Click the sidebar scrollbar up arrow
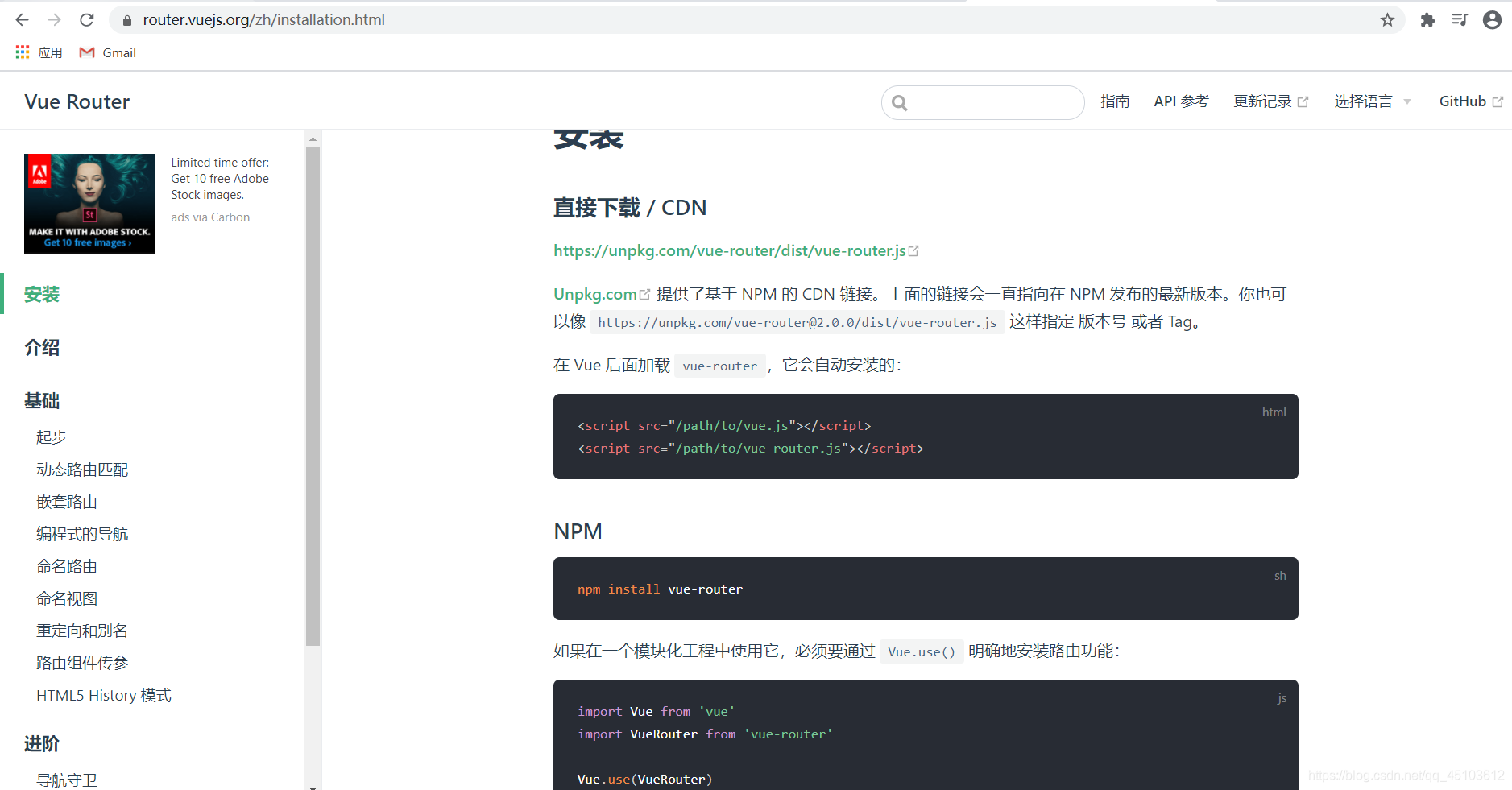 pos(313,139)
